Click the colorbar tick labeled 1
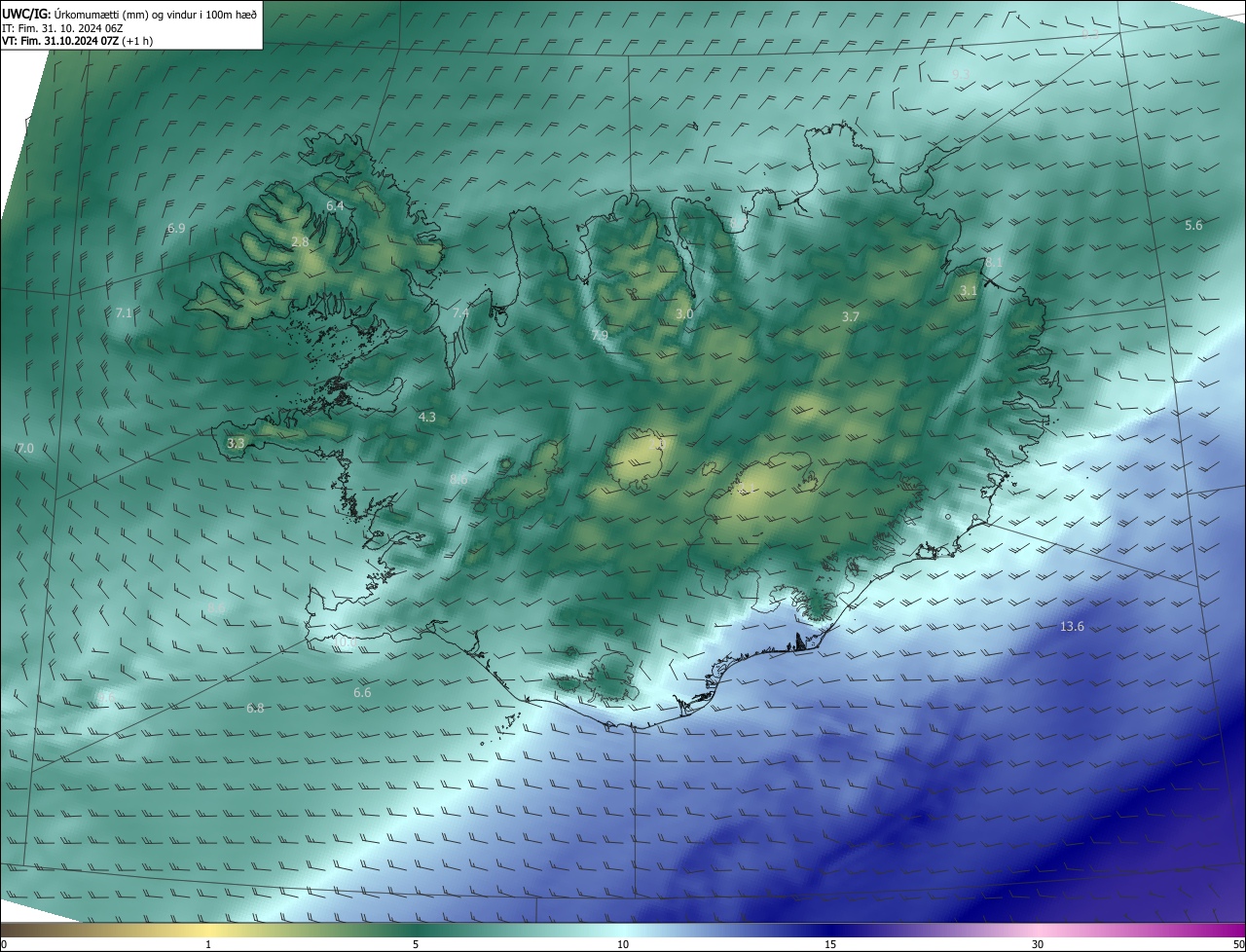 point(208,944)
